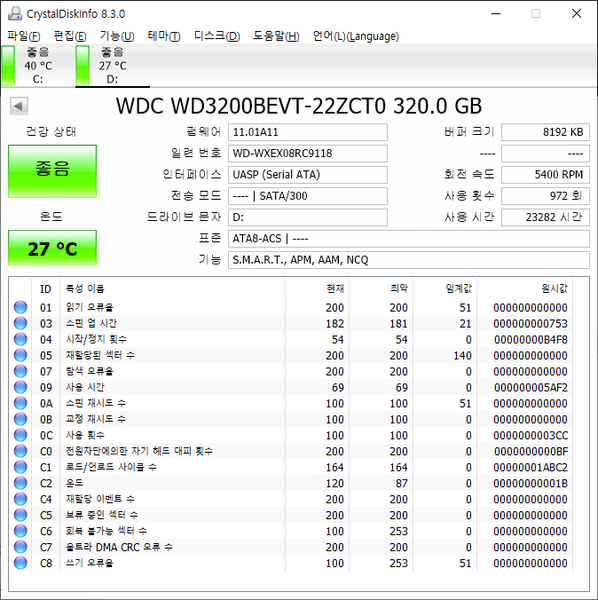Click the serial number field WD-WXEX08RC9118
This screenshot has width=598, height=600.
[x=308, y=153]
